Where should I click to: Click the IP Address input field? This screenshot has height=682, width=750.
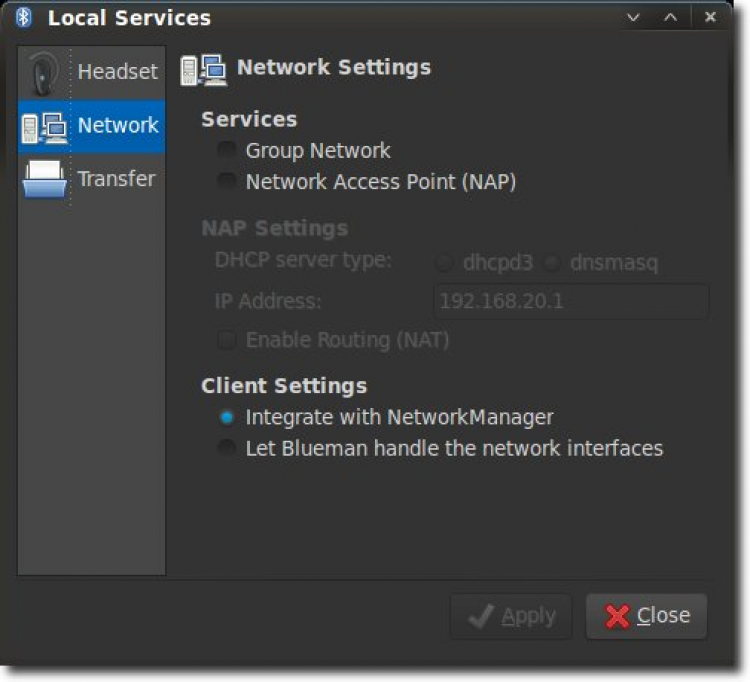[571, 301]
